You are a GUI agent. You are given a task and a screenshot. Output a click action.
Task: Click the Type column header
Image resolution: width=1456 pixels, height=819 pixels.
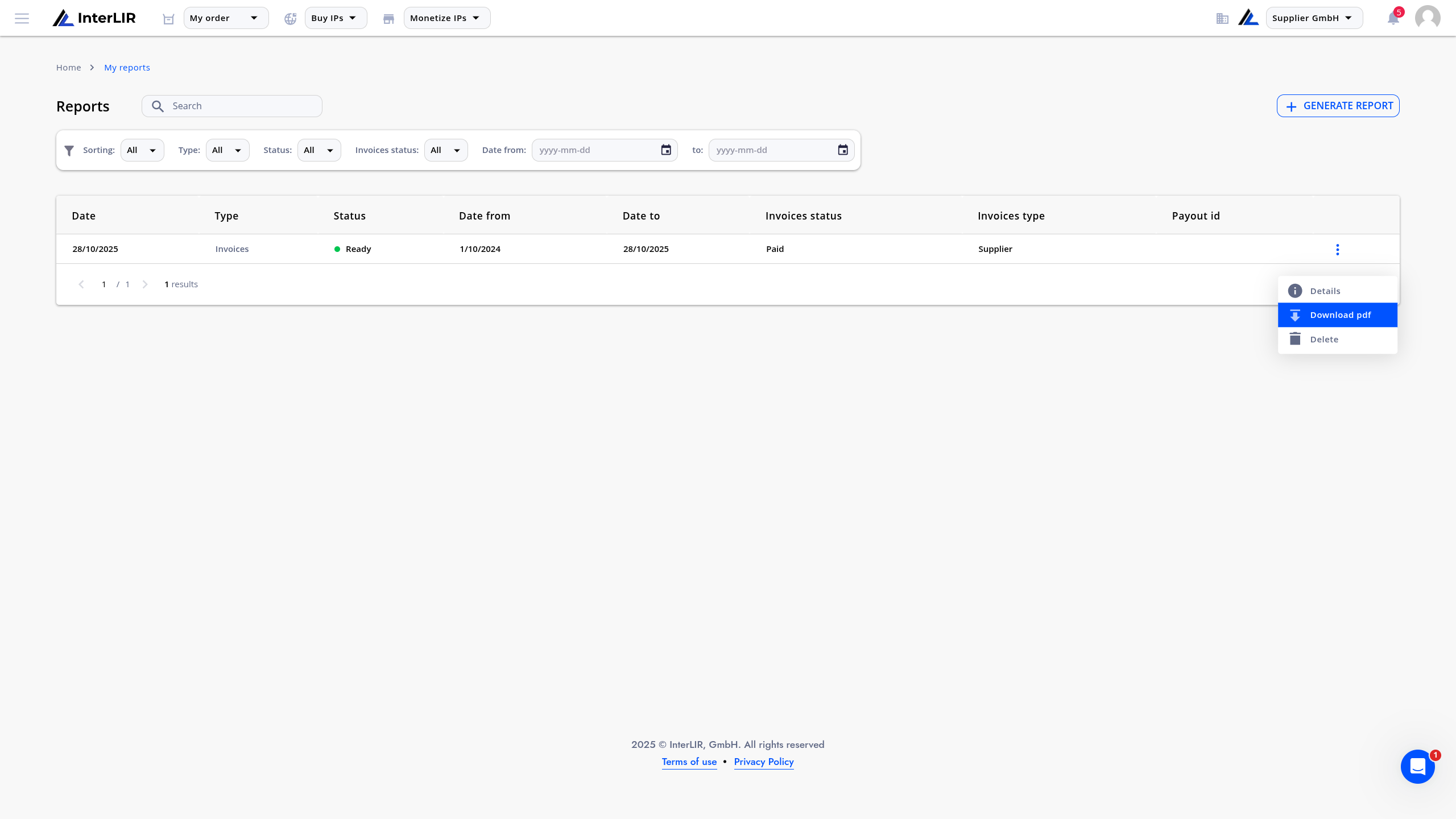click(x=226, y=216)
